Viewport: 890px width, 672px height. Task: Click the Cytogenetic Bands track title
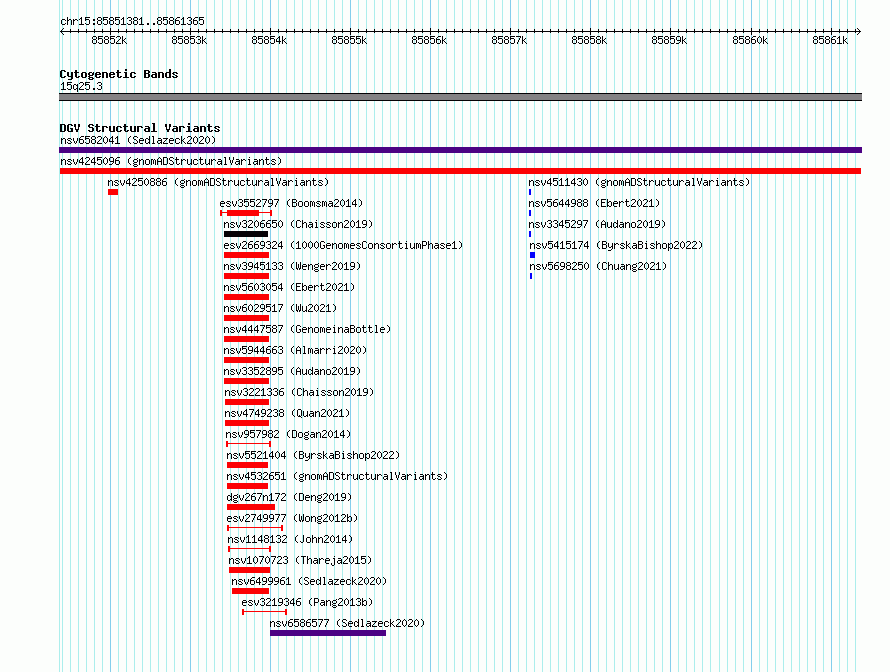point(119,74)
